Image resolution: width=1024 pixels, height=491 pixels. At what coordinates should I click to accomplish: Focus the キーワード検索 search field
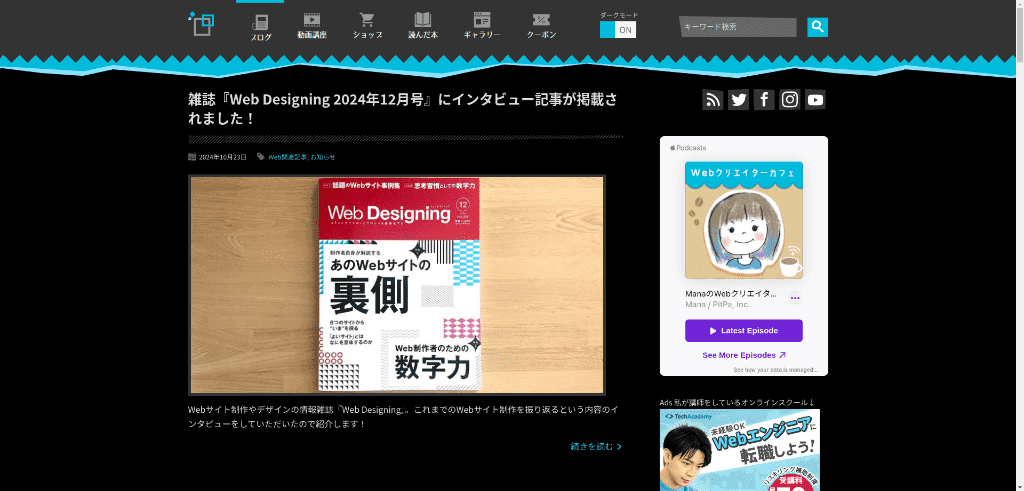(x=738, y=27)
